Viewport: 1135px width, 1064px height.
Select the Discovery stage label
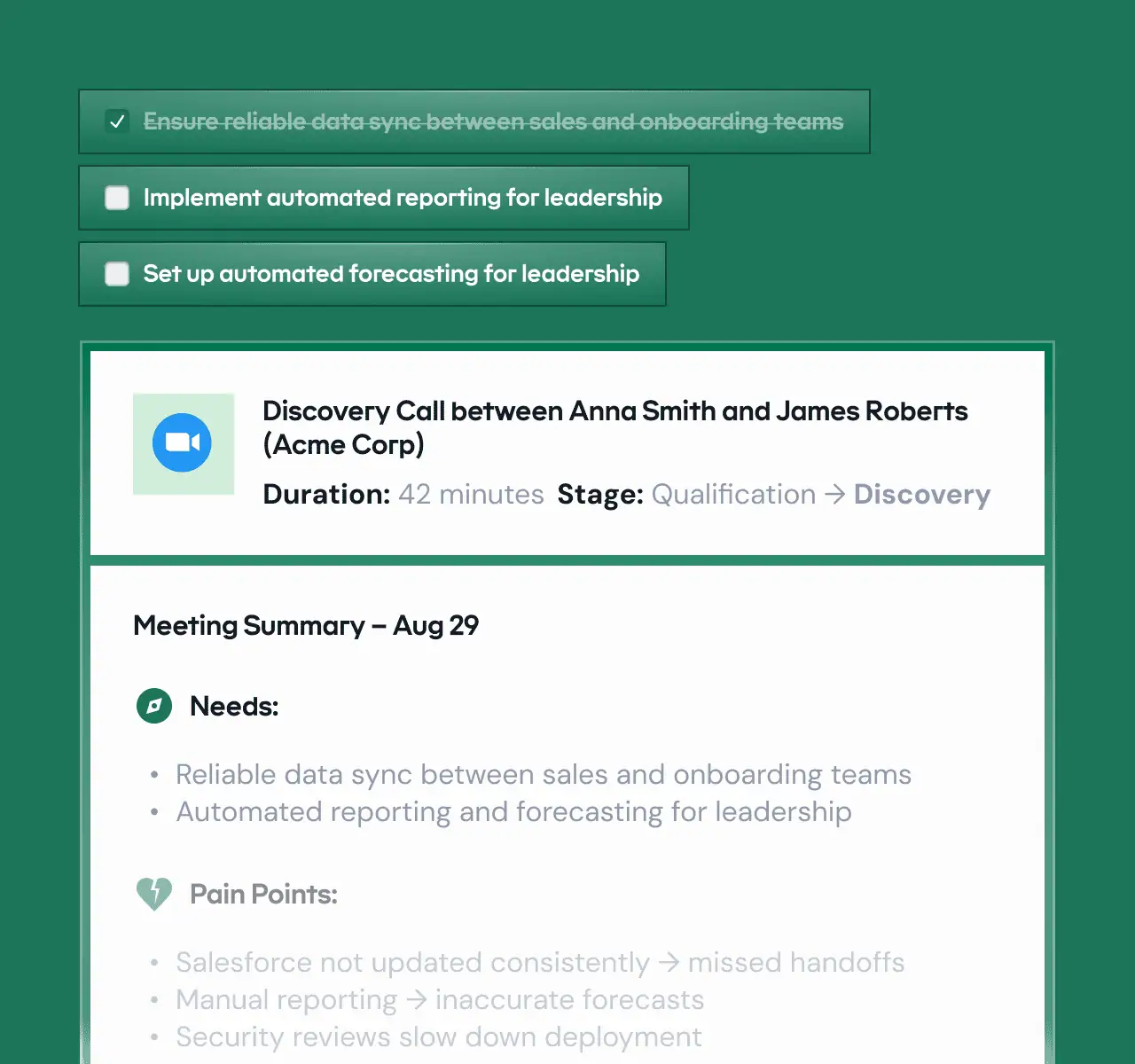tap(921, 495)
